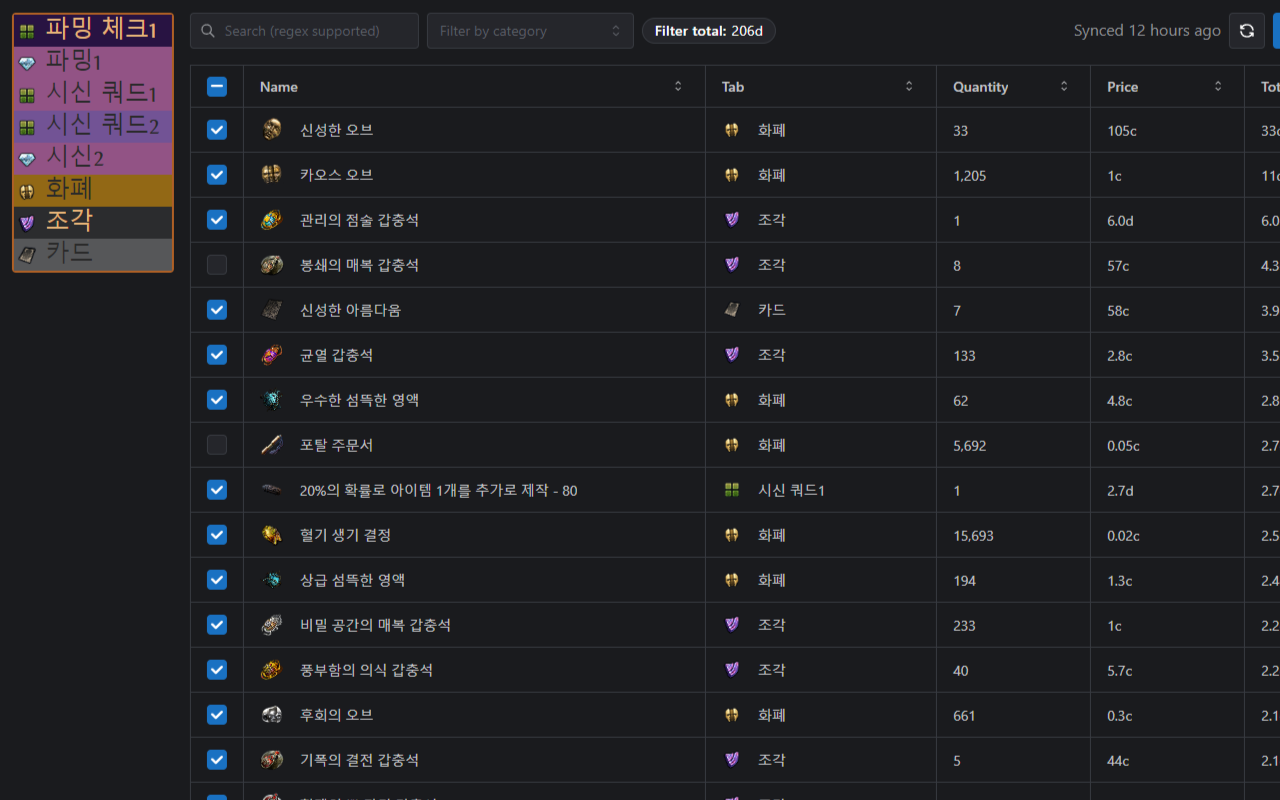Toggle the select-all header checkbox

tap(217, 87)
